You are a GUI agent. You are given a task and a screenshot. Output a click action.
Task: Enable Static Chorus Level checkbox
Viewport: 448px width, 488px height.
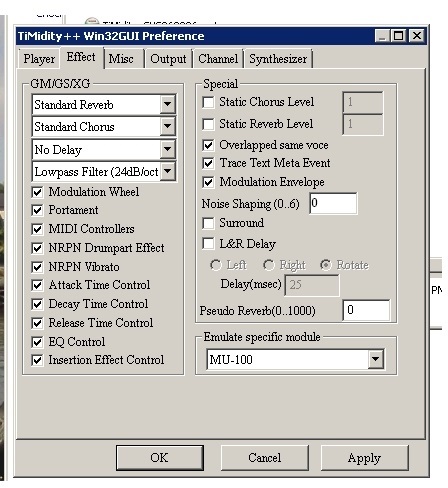point(208,102)
